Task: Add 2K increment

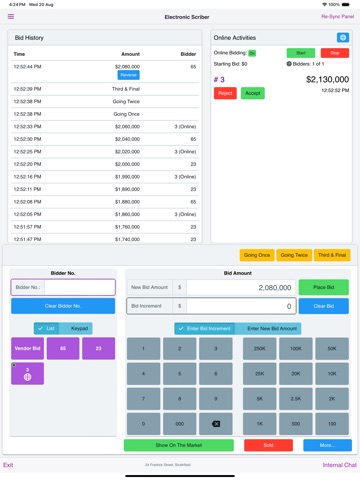Action: pos(332,399)
